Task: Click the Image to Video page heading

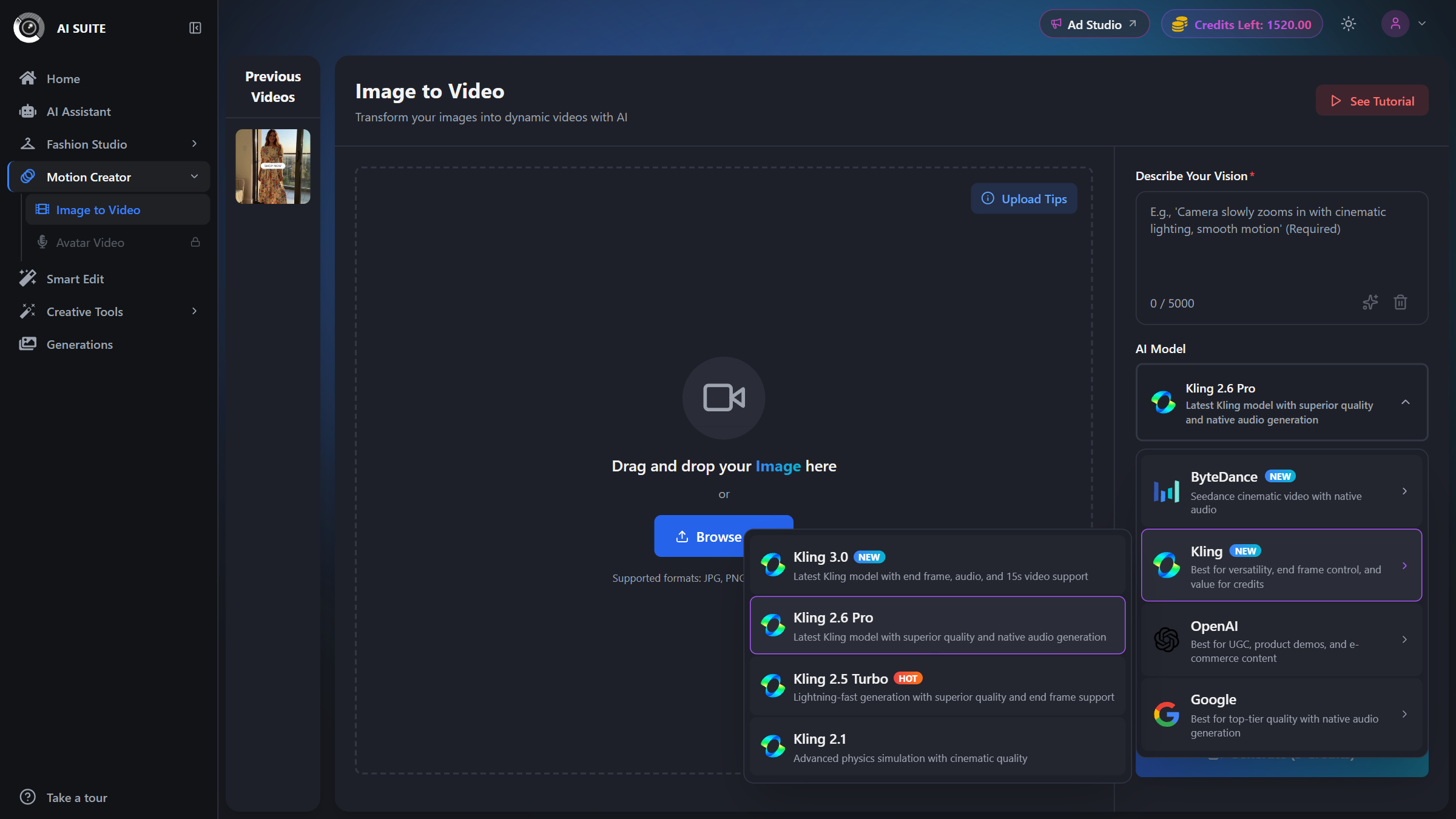Action: 430,91
